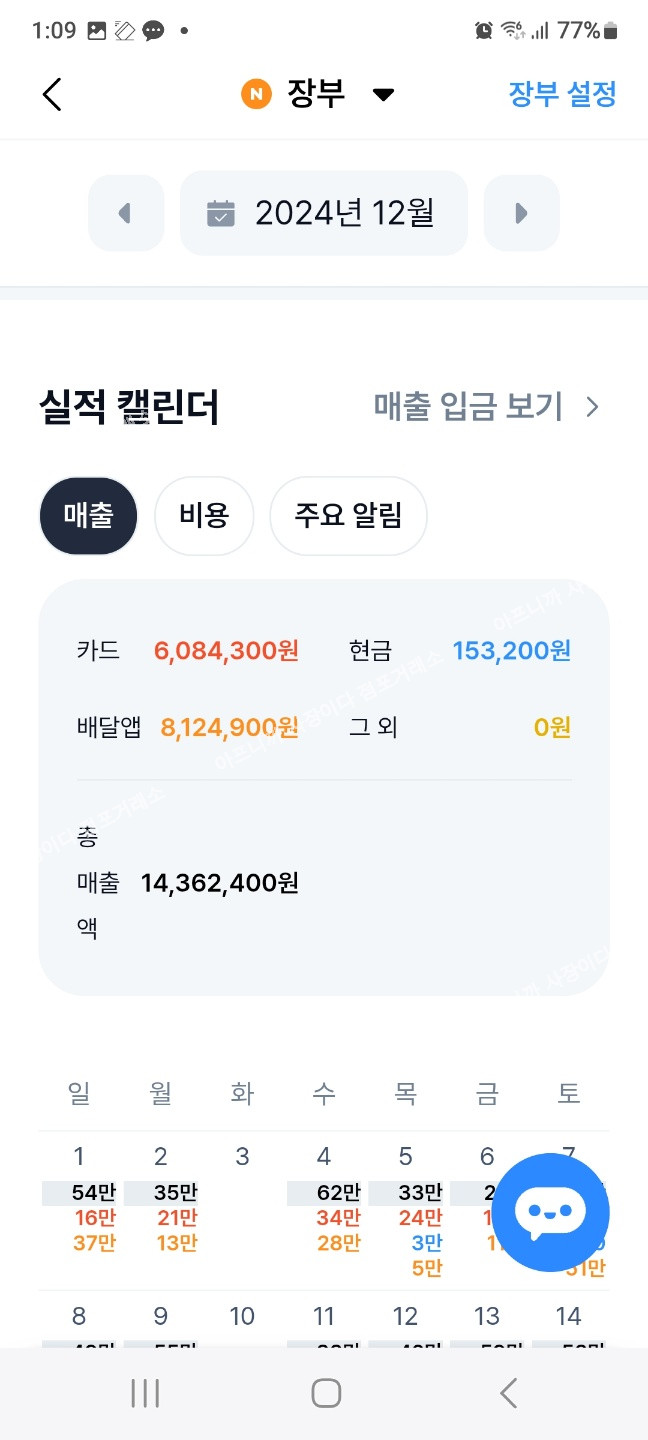Screen dimensions: 648x1440
Task: Open 장부 설정 link
Action: click(x=562, y=95)
